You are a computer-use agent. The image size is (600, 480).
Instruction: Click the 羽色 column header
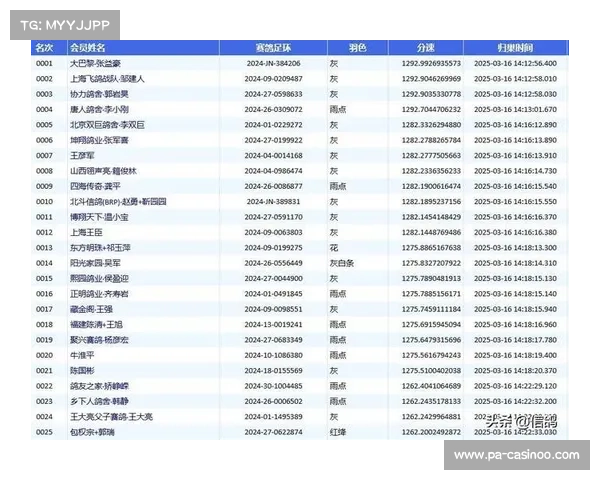pos(357,48)
